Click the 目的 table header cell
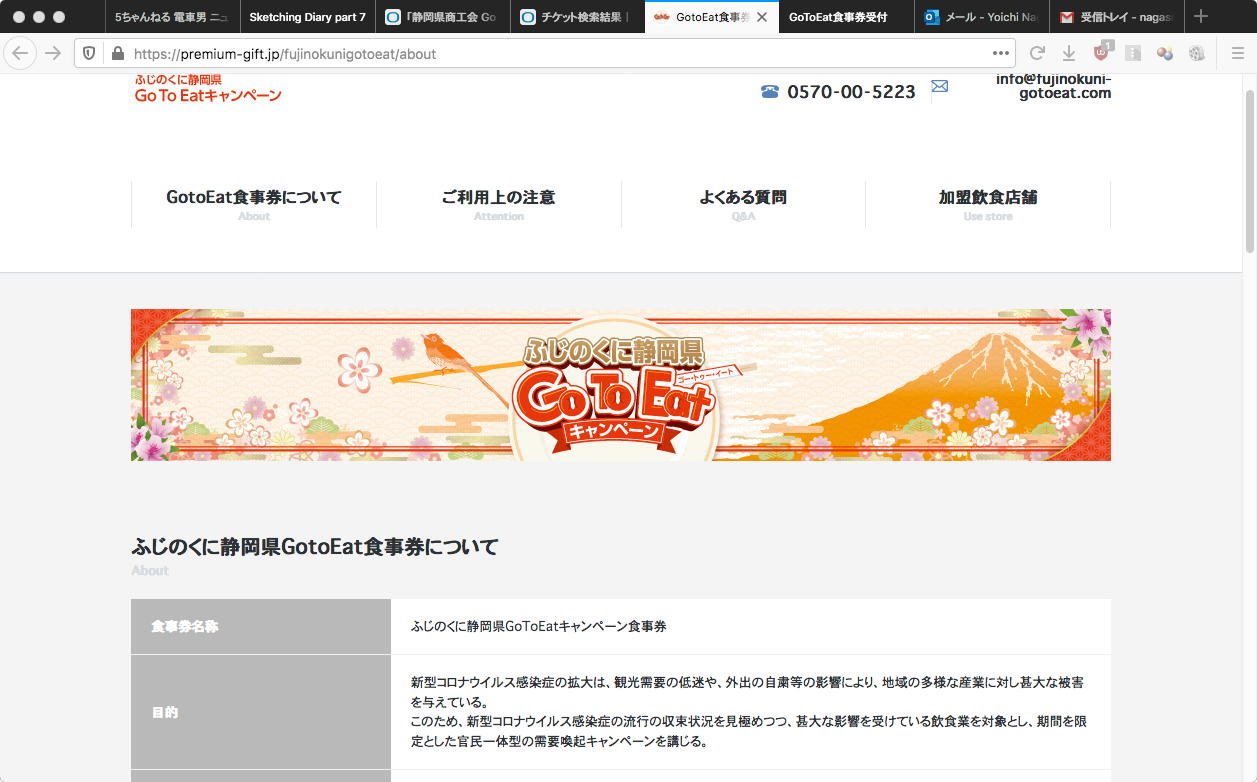 click(x=261, y=712)
